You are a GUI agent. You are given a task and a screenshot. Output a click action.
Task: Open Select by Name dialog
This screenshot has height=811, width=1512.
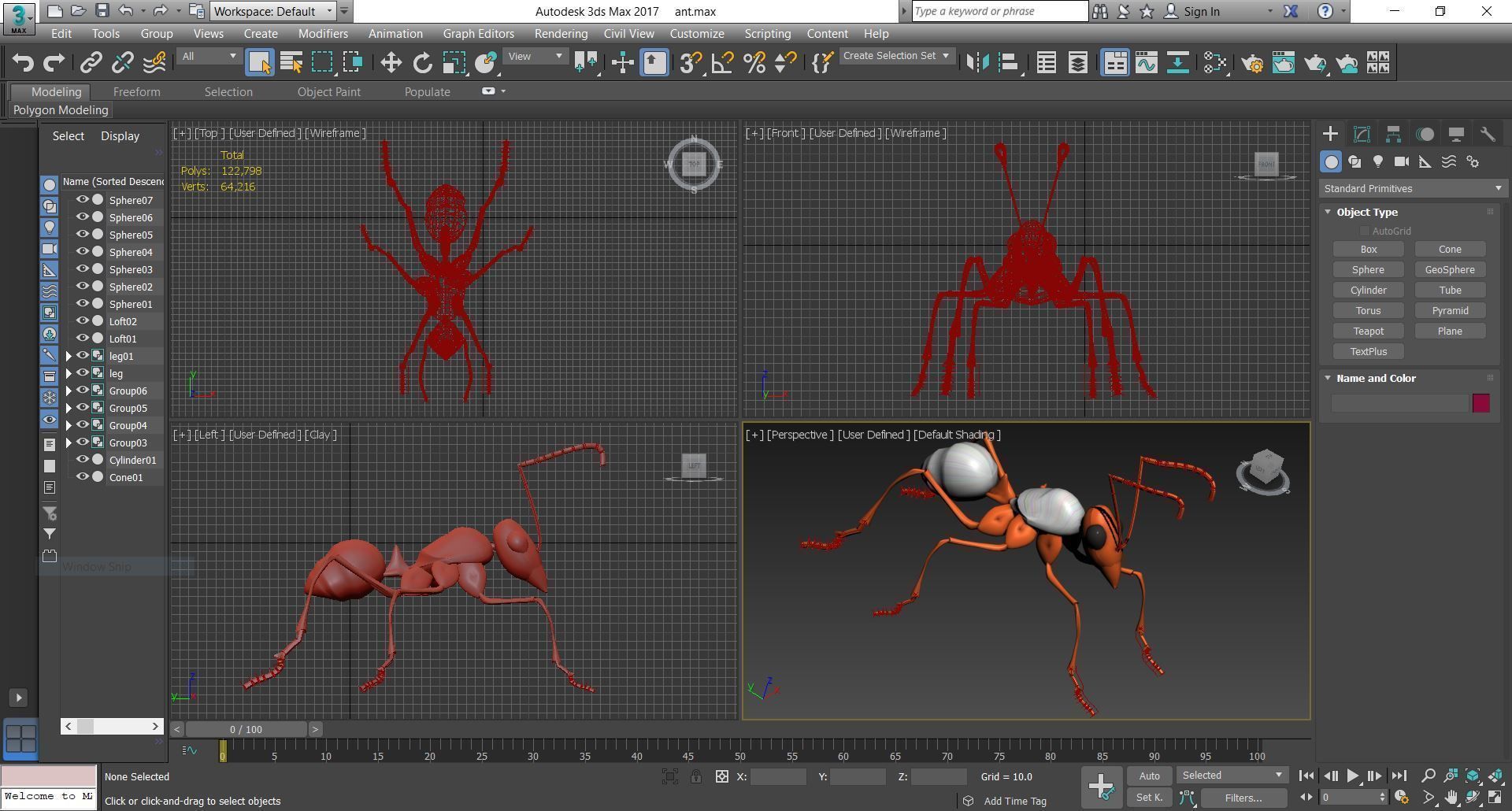pyautogui.click(x=291, y=62)
